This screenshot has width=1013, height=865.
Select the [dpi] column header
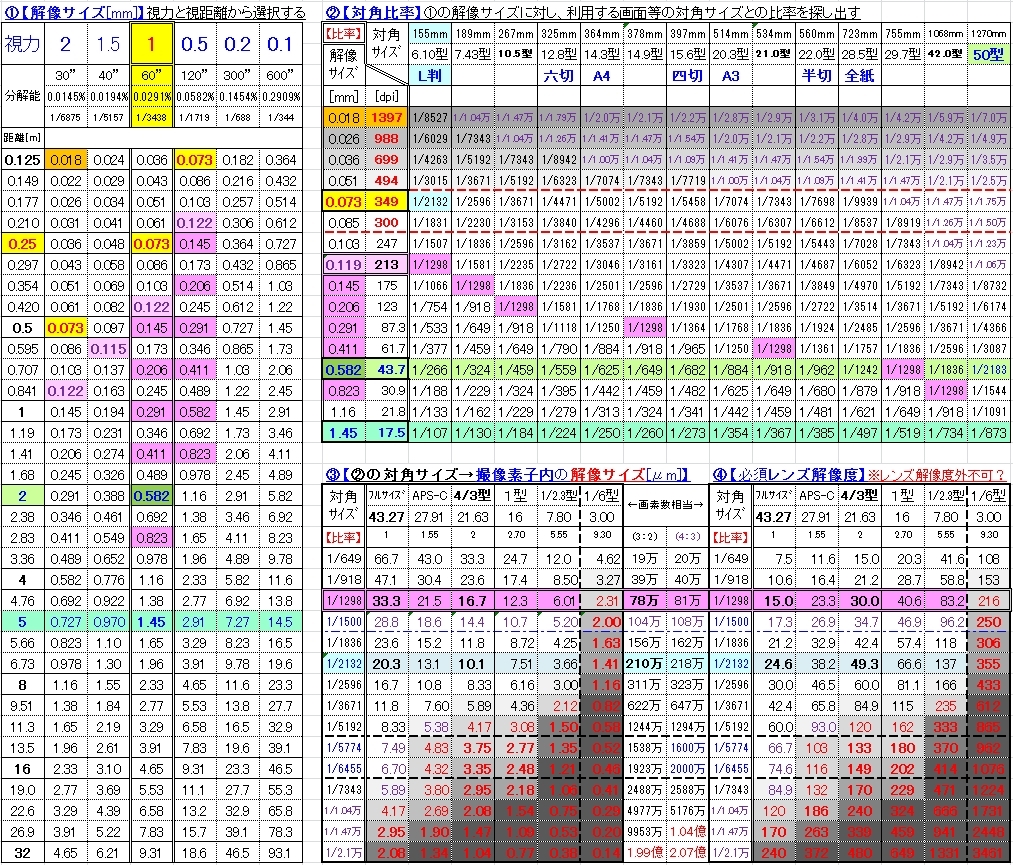pos(386,96)
